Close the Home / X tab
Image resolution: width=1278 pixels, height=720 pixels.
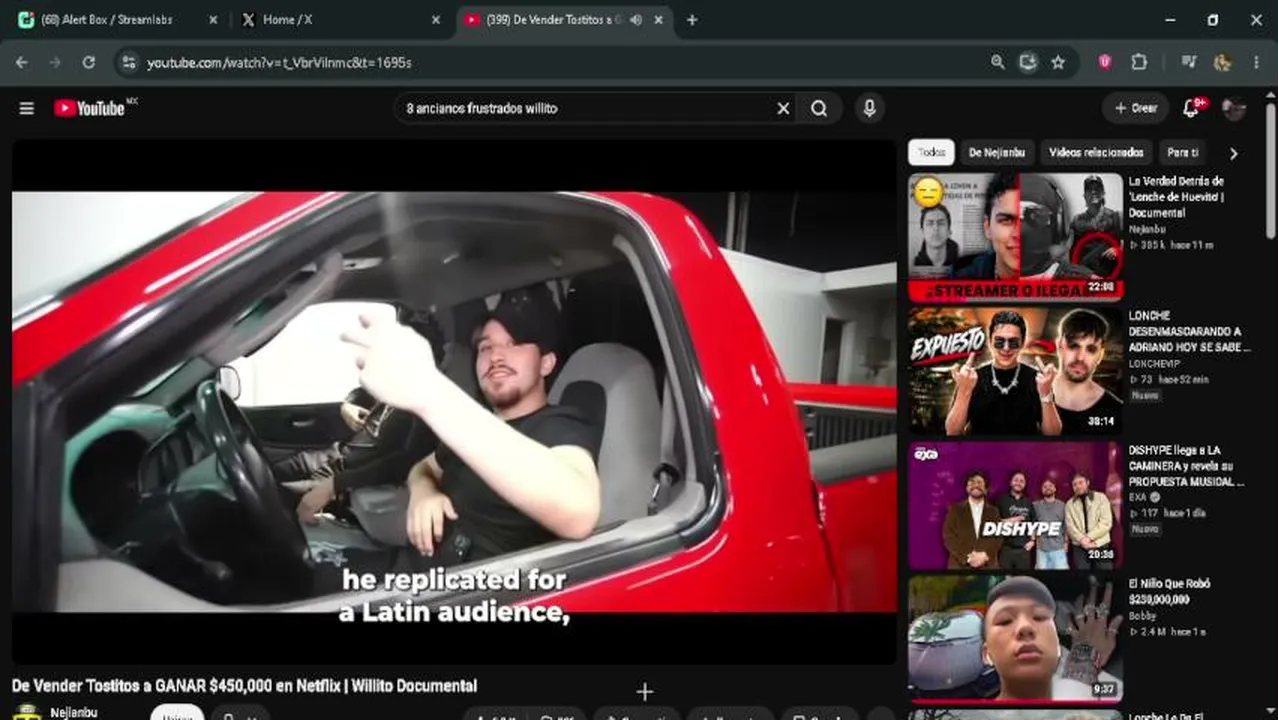435,20
